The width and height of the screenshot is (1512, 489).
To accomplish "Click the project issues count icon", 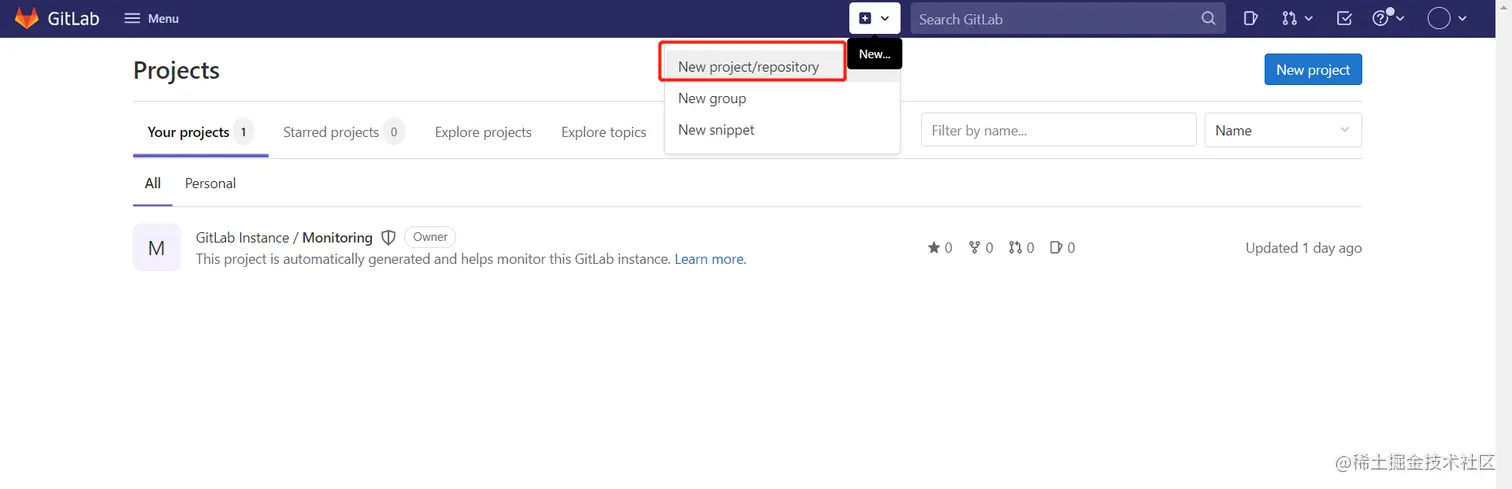I will point(1056,248).
